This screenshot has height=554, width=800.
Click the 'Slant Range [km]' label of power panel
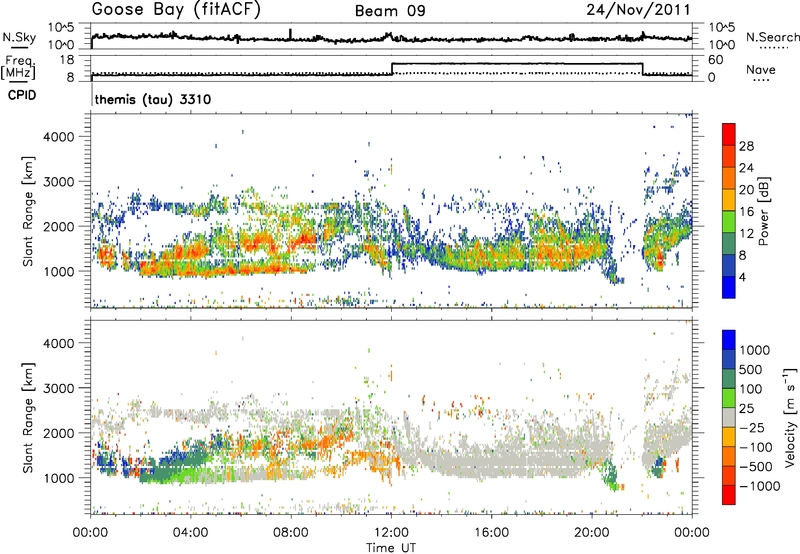point(28,211)
